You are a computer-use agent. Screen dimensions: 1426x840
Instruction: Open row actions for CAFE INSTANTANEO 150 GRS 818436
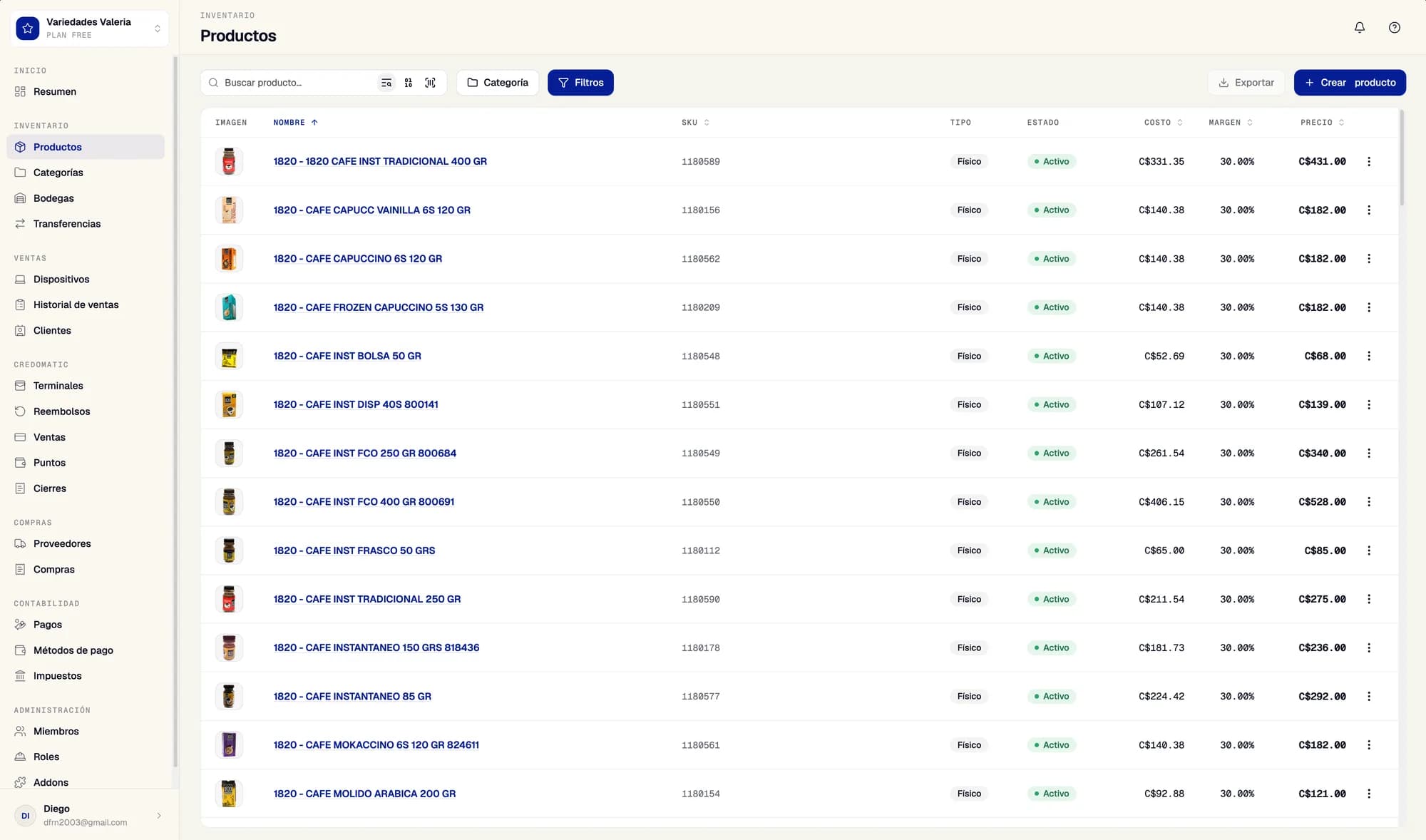pos(1369,647)
